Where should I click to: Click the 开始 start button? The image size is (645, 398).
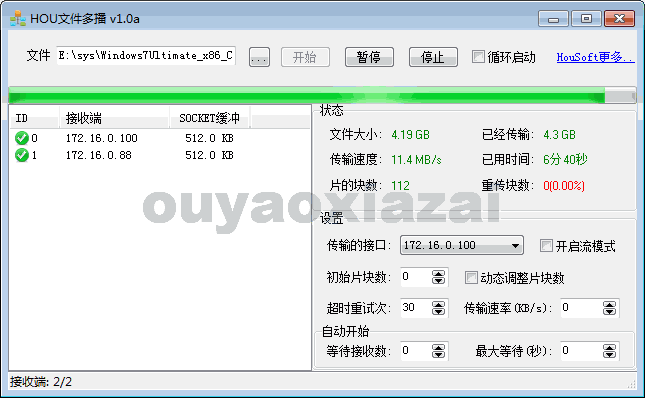(305, 57)
